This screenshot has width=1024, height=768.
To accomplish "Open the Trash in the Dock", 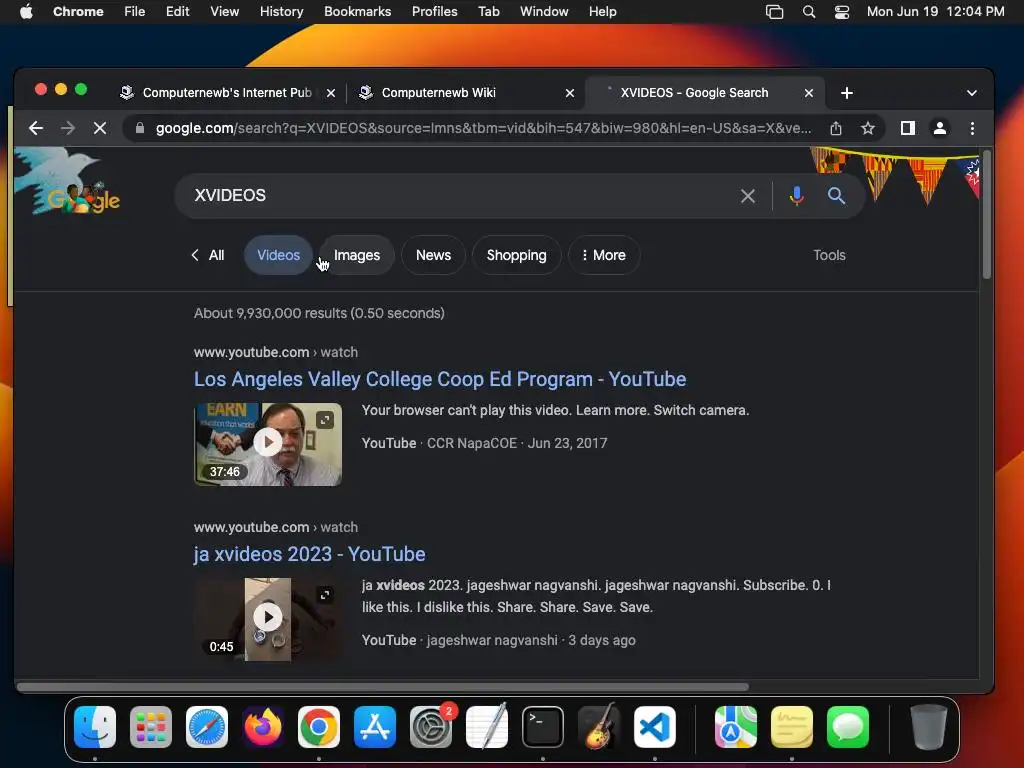I will (x=929, y=726).
